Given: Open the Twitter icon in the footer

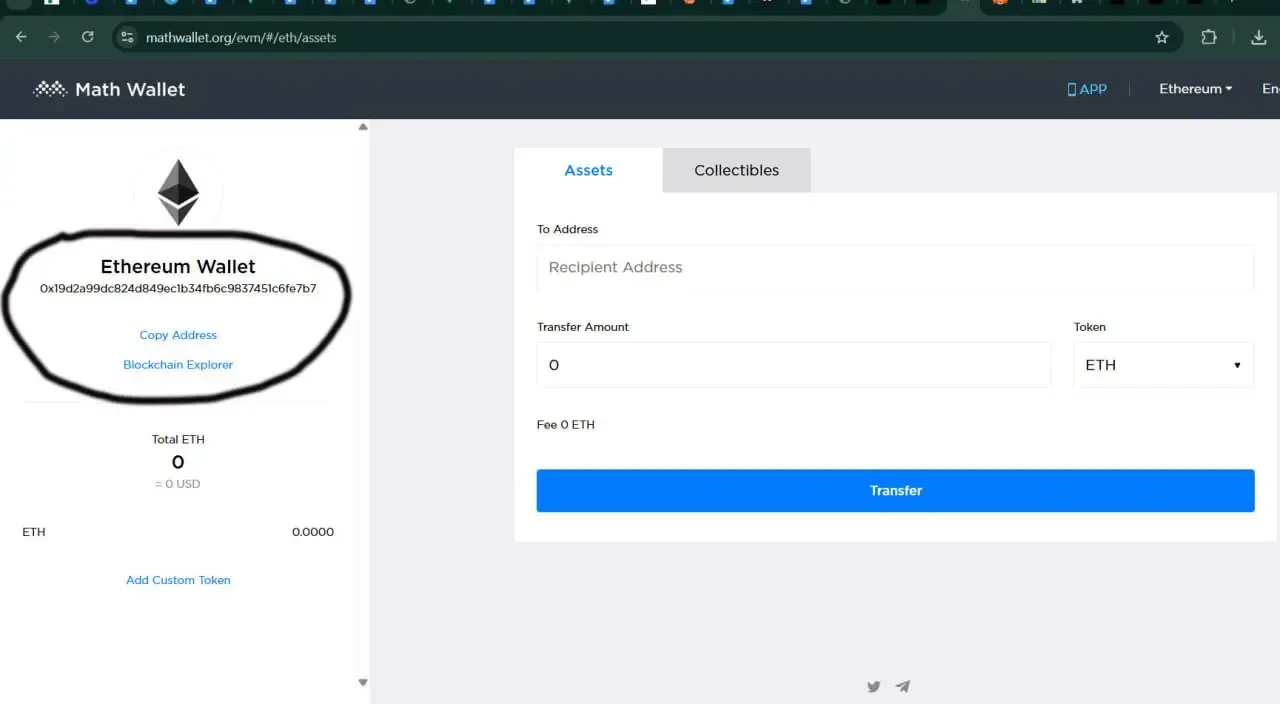Looking at the screenshot, I should point(874,686).
